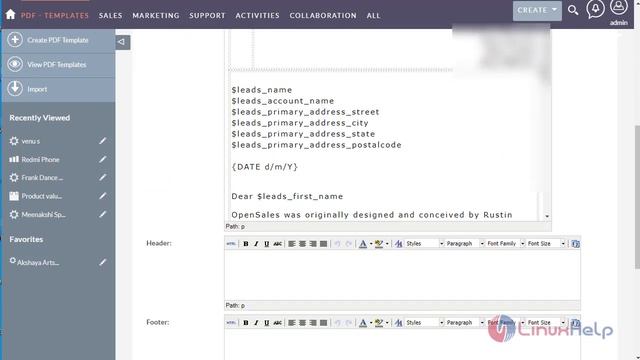Apply highlight color in Header toolbar
The height and width of the screenshot is (360, 640).
coord(379,244)
